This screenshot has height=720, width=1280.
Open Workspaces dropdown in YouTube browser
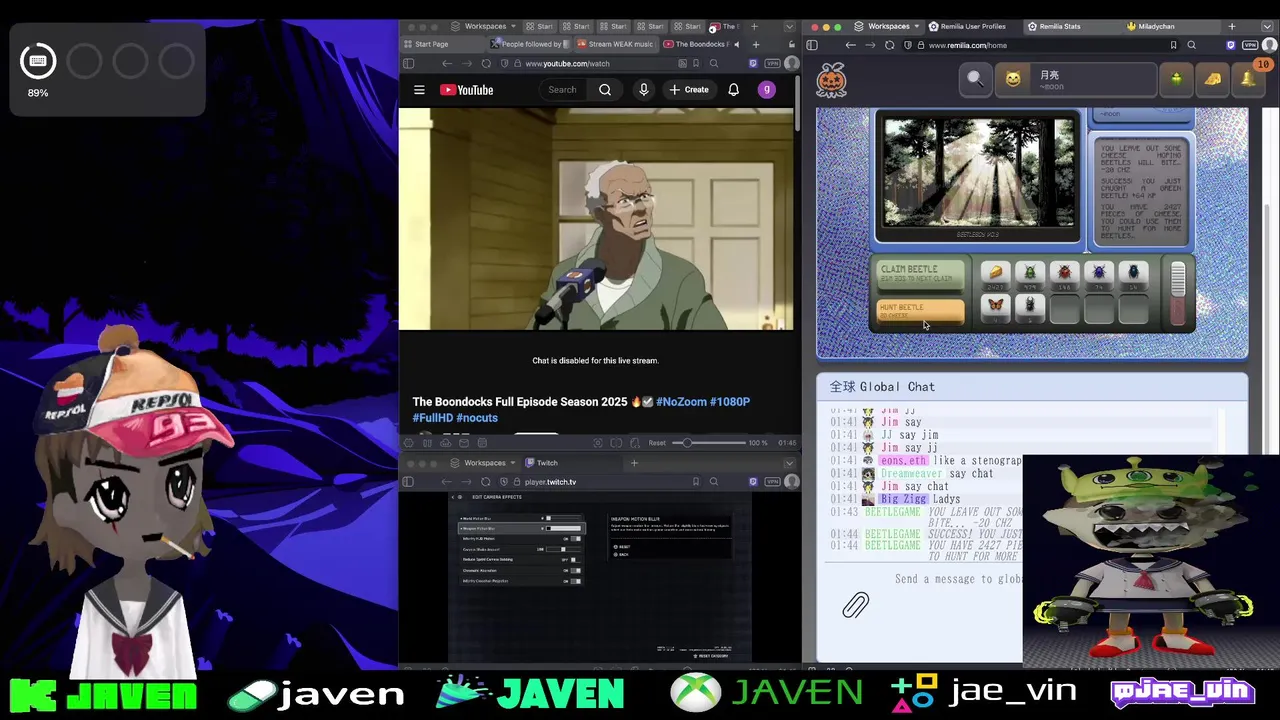(x=485, y=26)
